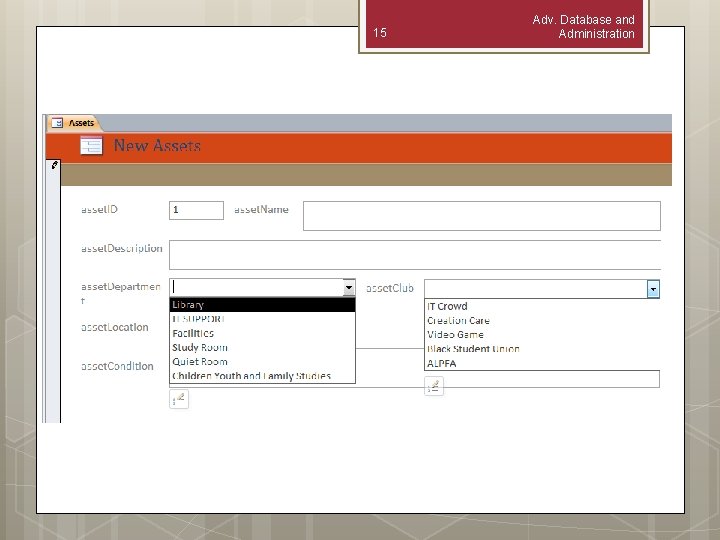Screen dimensions: 720x540
Task: Click the slide number 15
Action: coord(380,33)
